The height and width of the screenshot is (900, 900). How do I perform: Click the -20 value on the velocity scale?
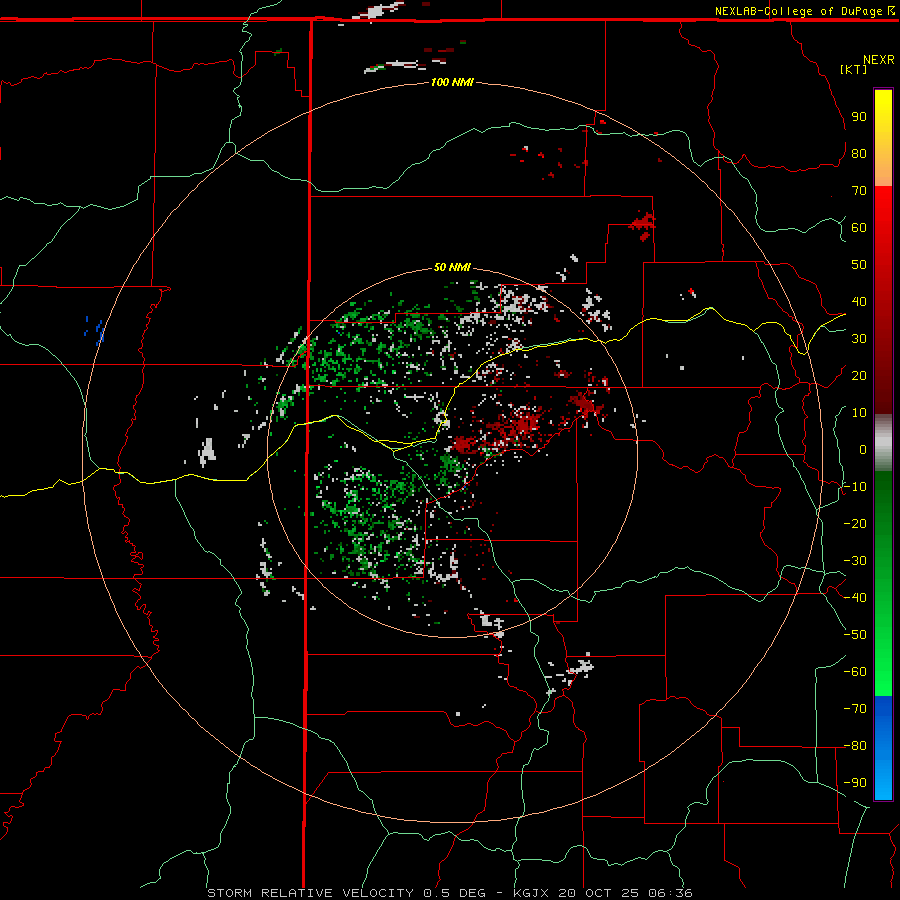point(855,524)
